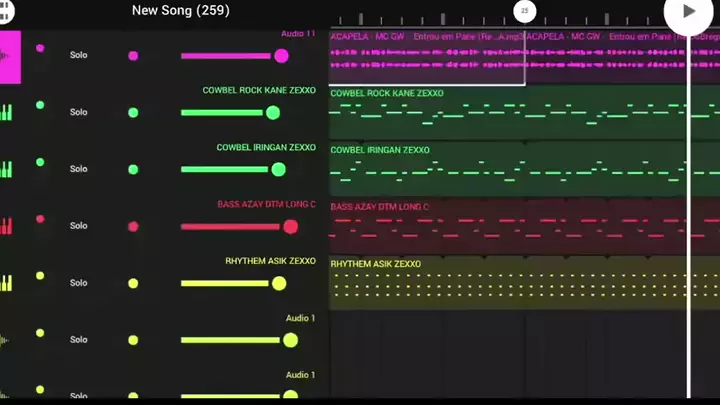The width and height of the screenshot is (720, 405).
Task: Click pink pan dot on Audio 11 track
Action: coord(133,56)
